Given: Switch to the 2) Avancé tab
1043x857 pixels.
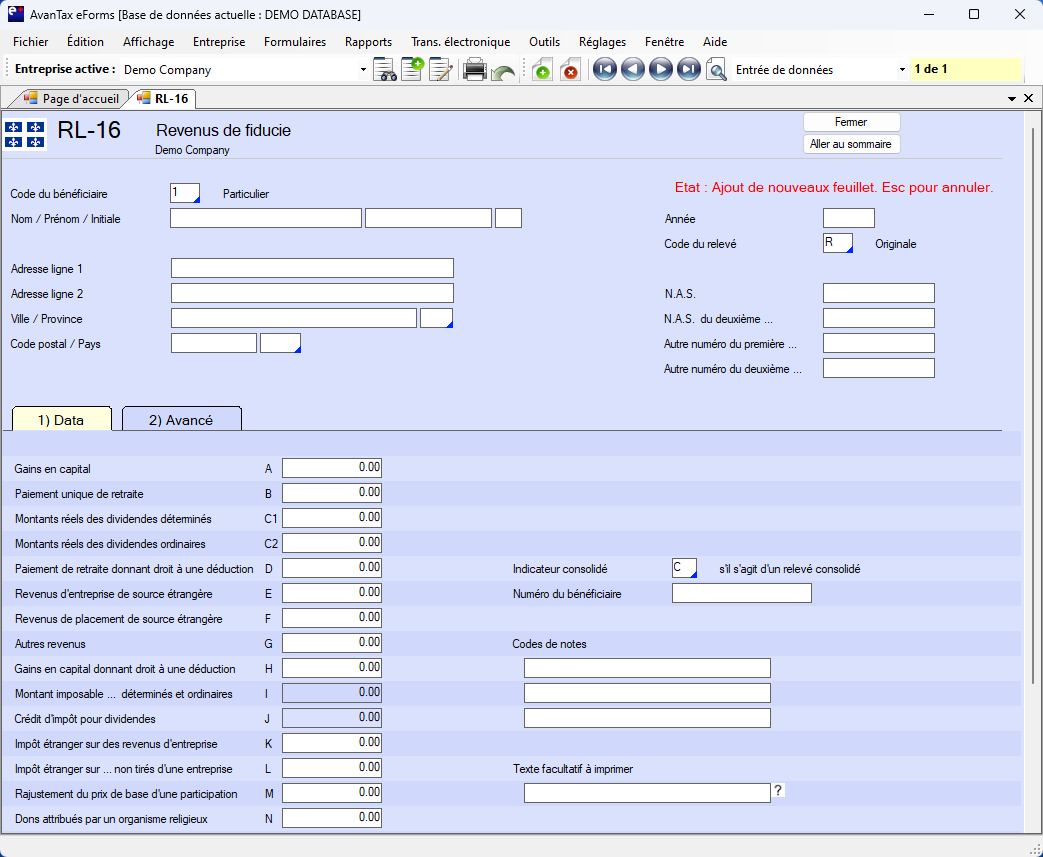Looking at the screenshot, I should coord(181,420).
